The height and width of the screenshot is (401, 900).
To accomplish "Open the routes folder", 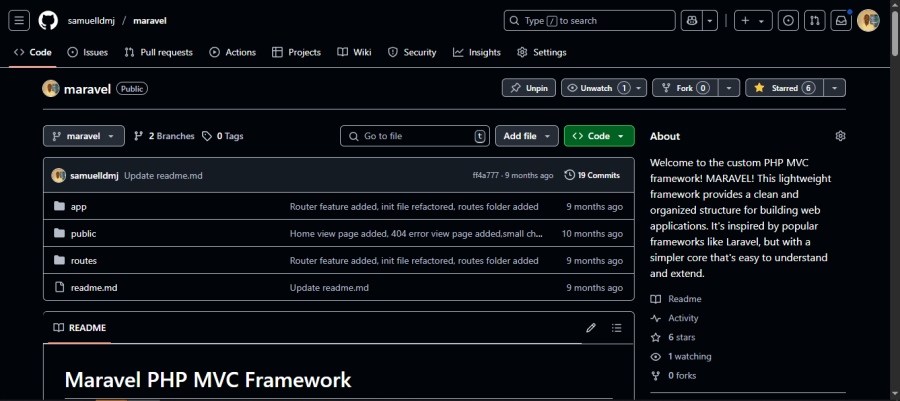I will coord(84,260).
